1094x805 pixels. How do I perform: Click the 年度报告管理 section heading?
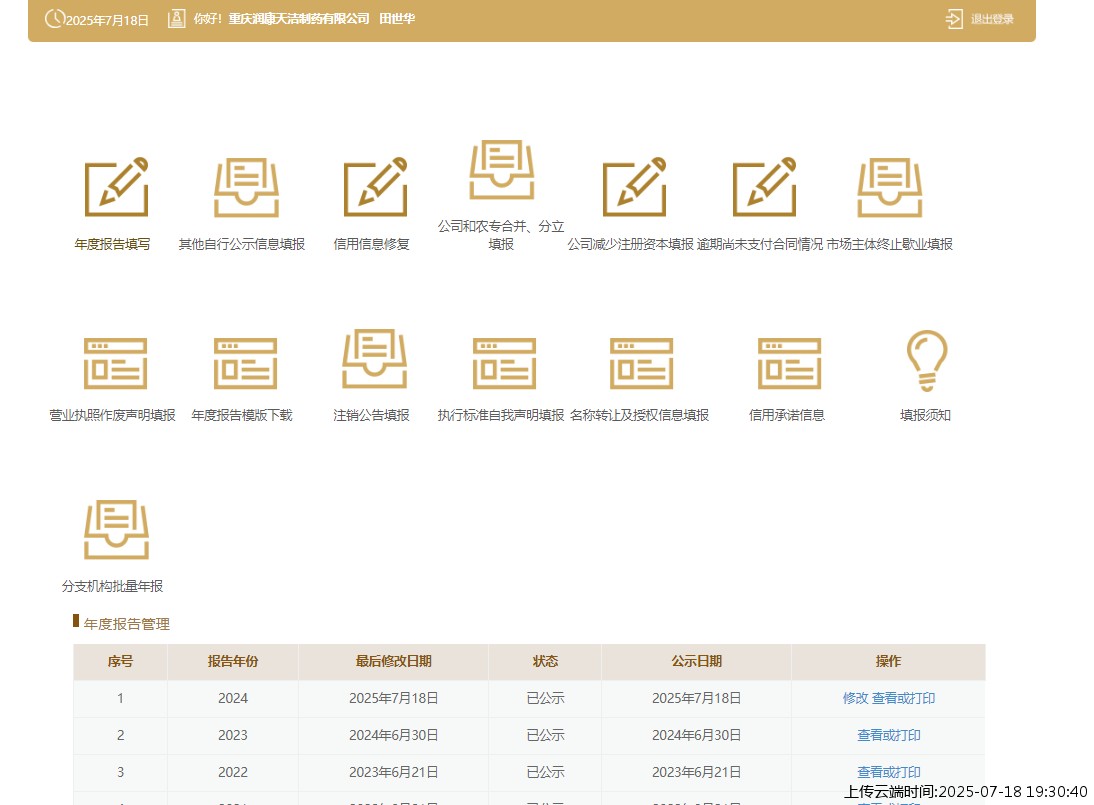pos(126,624)
